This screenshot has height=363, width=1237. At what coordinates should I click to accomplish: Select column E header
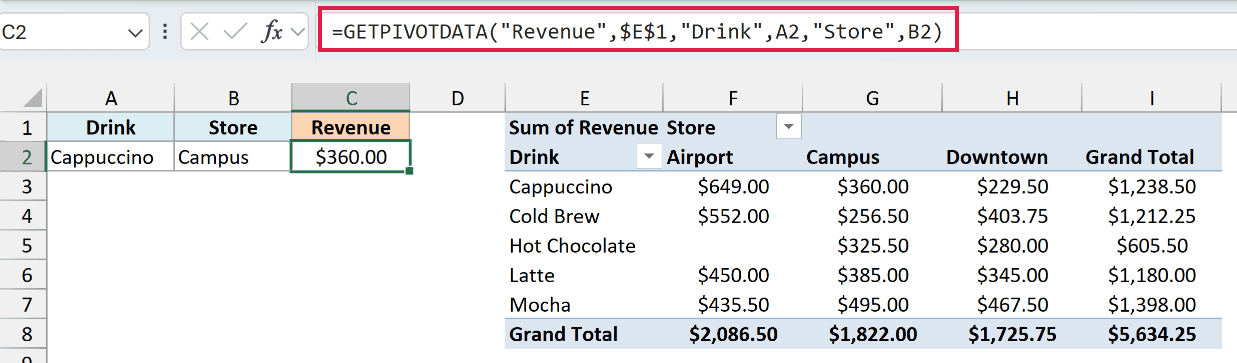(x=584, y=98)
